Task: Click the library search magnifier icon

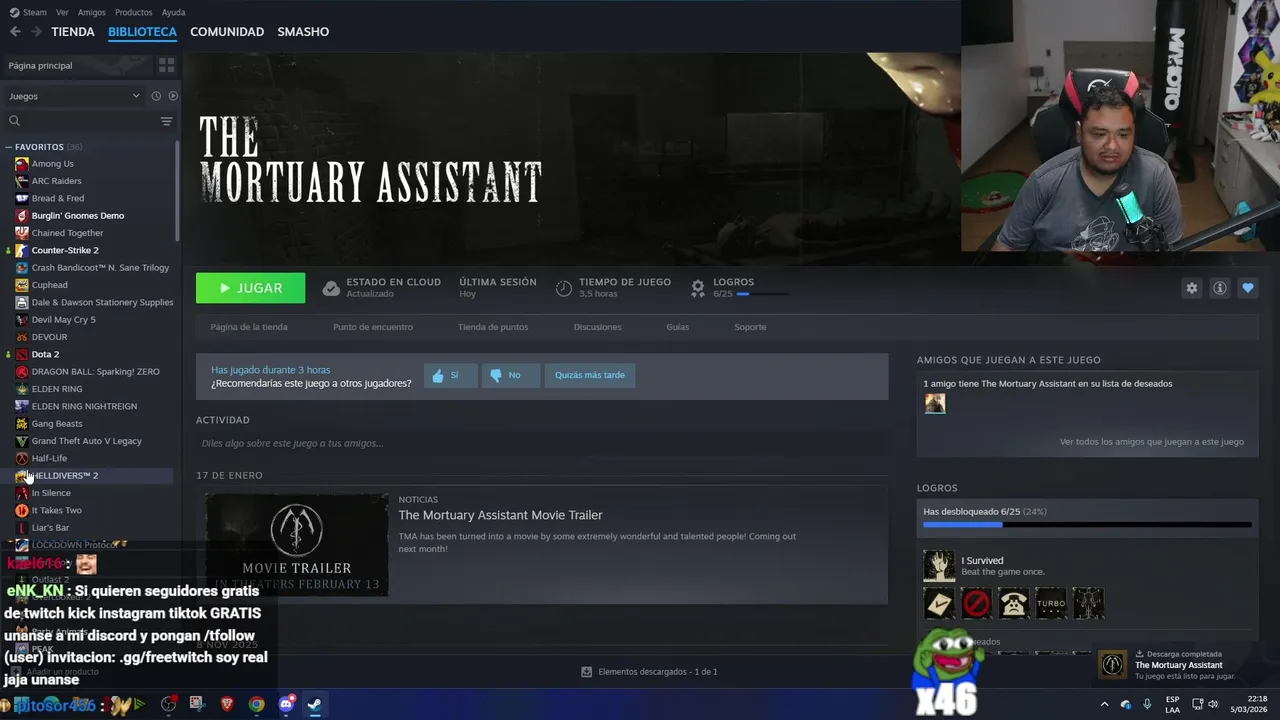Action: [14, 121]
